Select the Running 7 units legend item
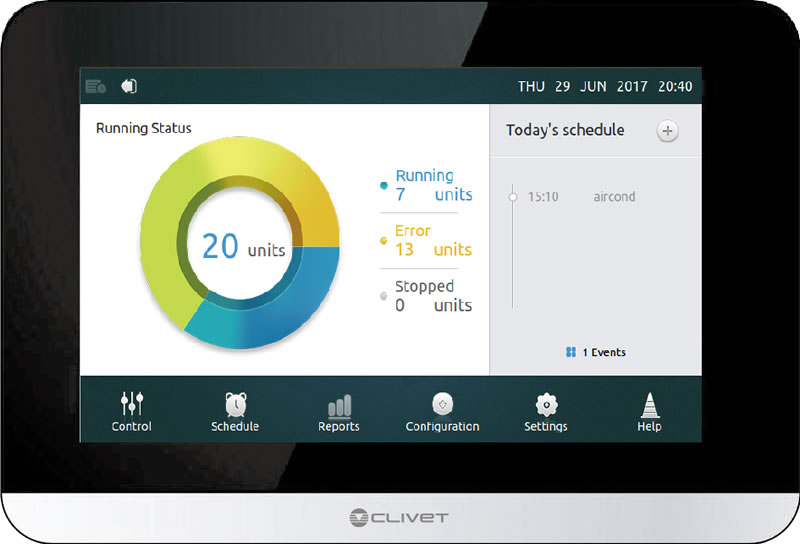The height and width of the screenshot is (544, 800). pyautogui.click(x=427, y=185)
